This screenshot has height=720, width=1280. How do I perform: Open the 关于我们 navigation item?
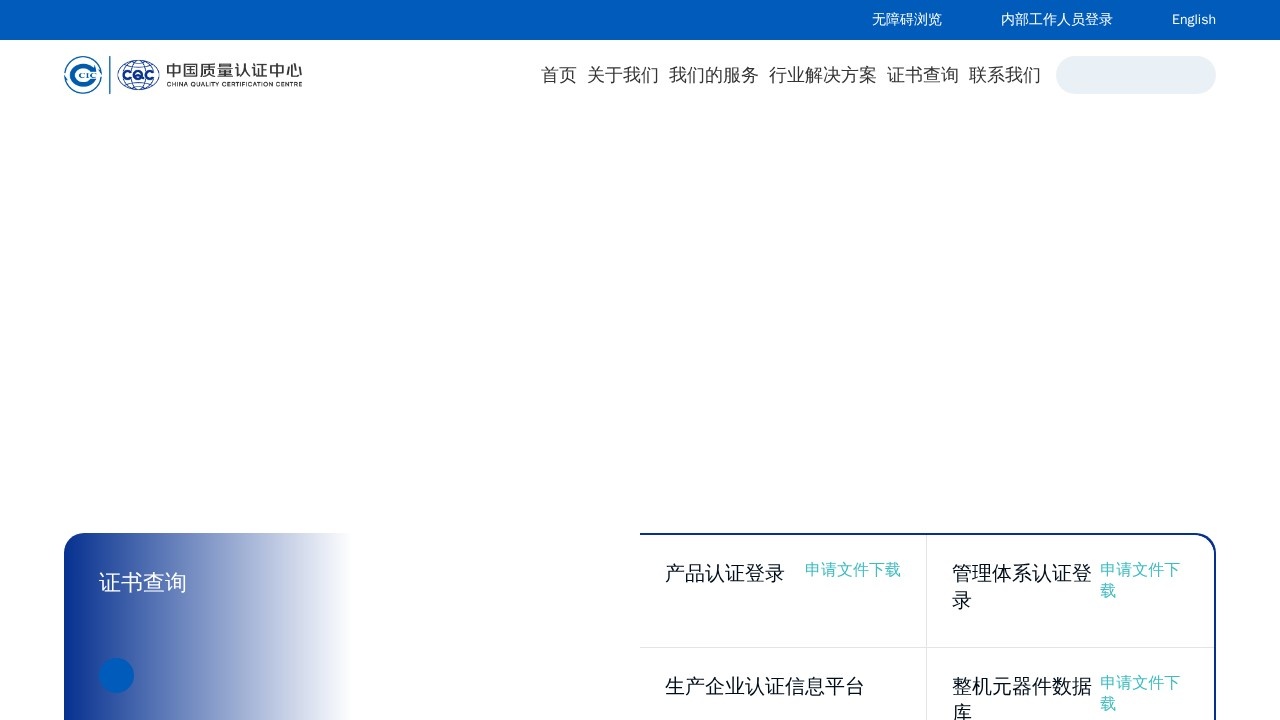[x=623, y=75]
